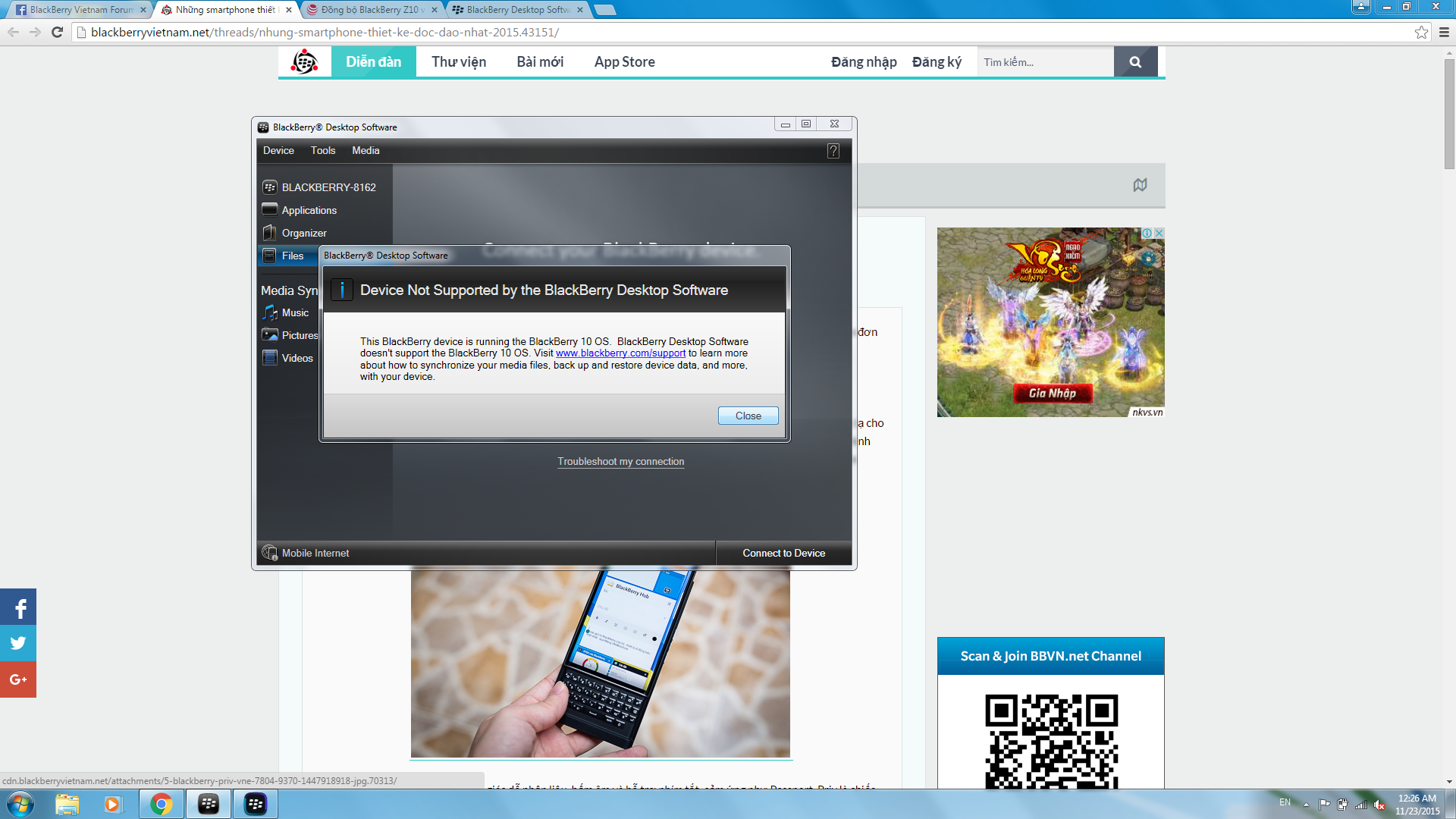The width and height of the screenshot is (1456, 819).
Task: Switch to Đồng bộ BlackBerry Z10 tab
Action: click(x=372, y=10)
